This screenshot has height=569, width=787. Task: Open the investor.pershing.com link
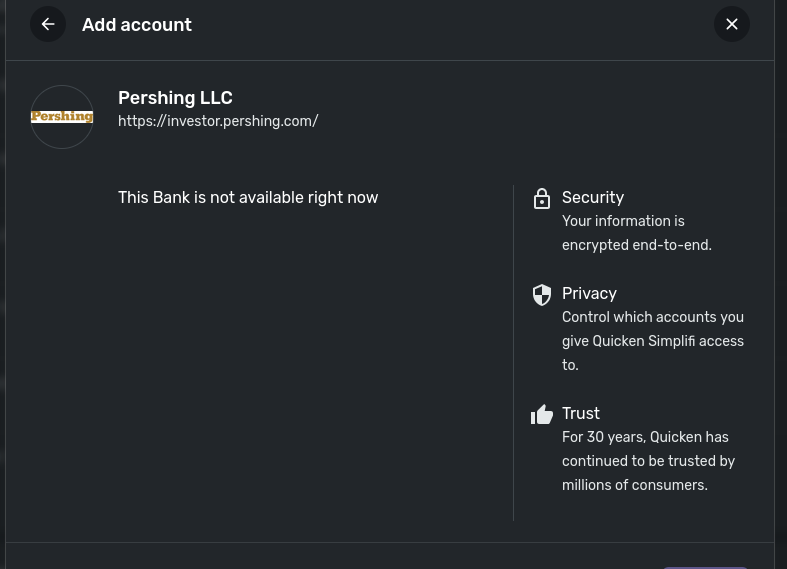click(218, 121)
